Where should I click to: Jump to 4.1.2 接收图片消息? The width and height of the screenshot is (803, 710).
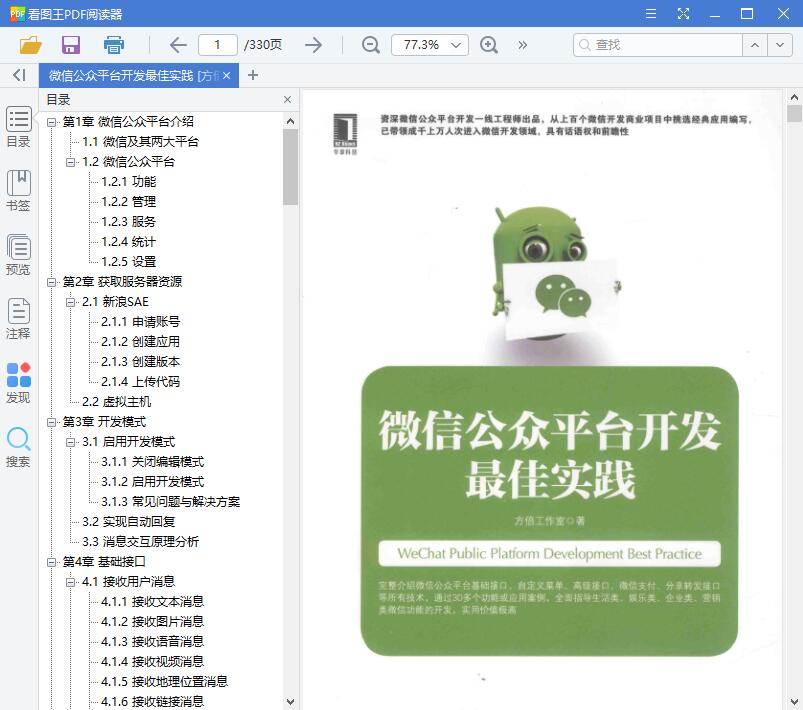pyautogui.click(x=153, y=621)
